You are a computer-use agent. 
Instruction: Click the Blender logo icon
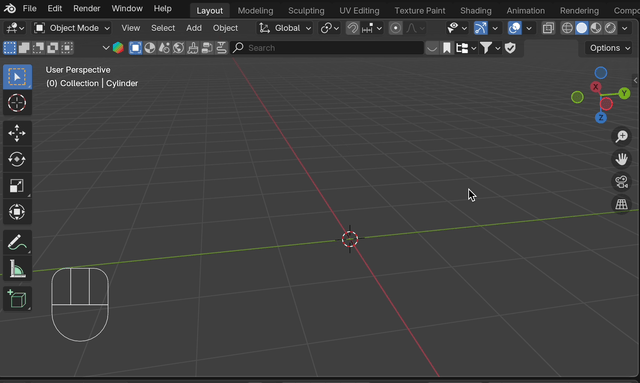pos(10,8)
